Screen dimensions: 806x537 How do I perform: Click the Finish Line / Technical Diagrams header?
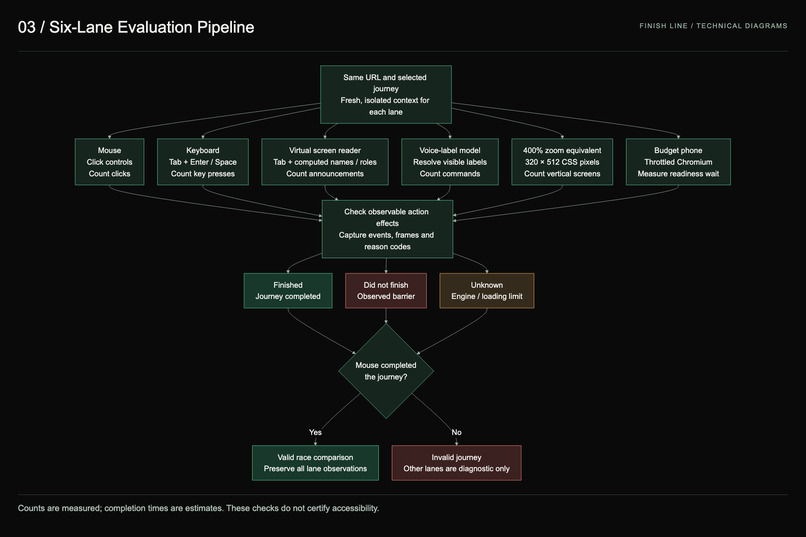click(x=713, y=26)
